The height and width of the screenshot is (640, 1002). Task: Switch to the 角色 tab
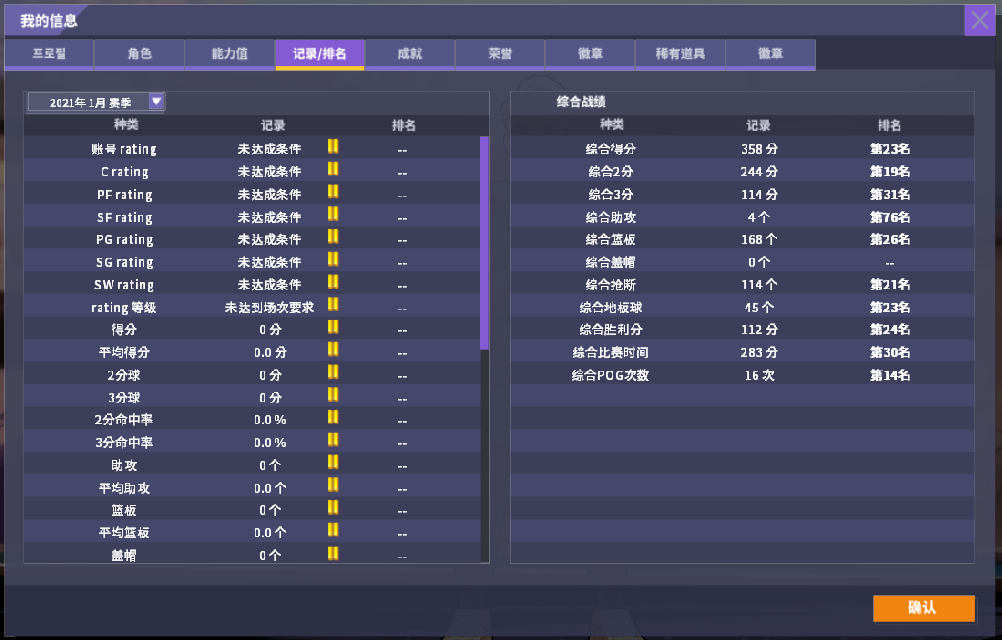click(x=139, y=54)
